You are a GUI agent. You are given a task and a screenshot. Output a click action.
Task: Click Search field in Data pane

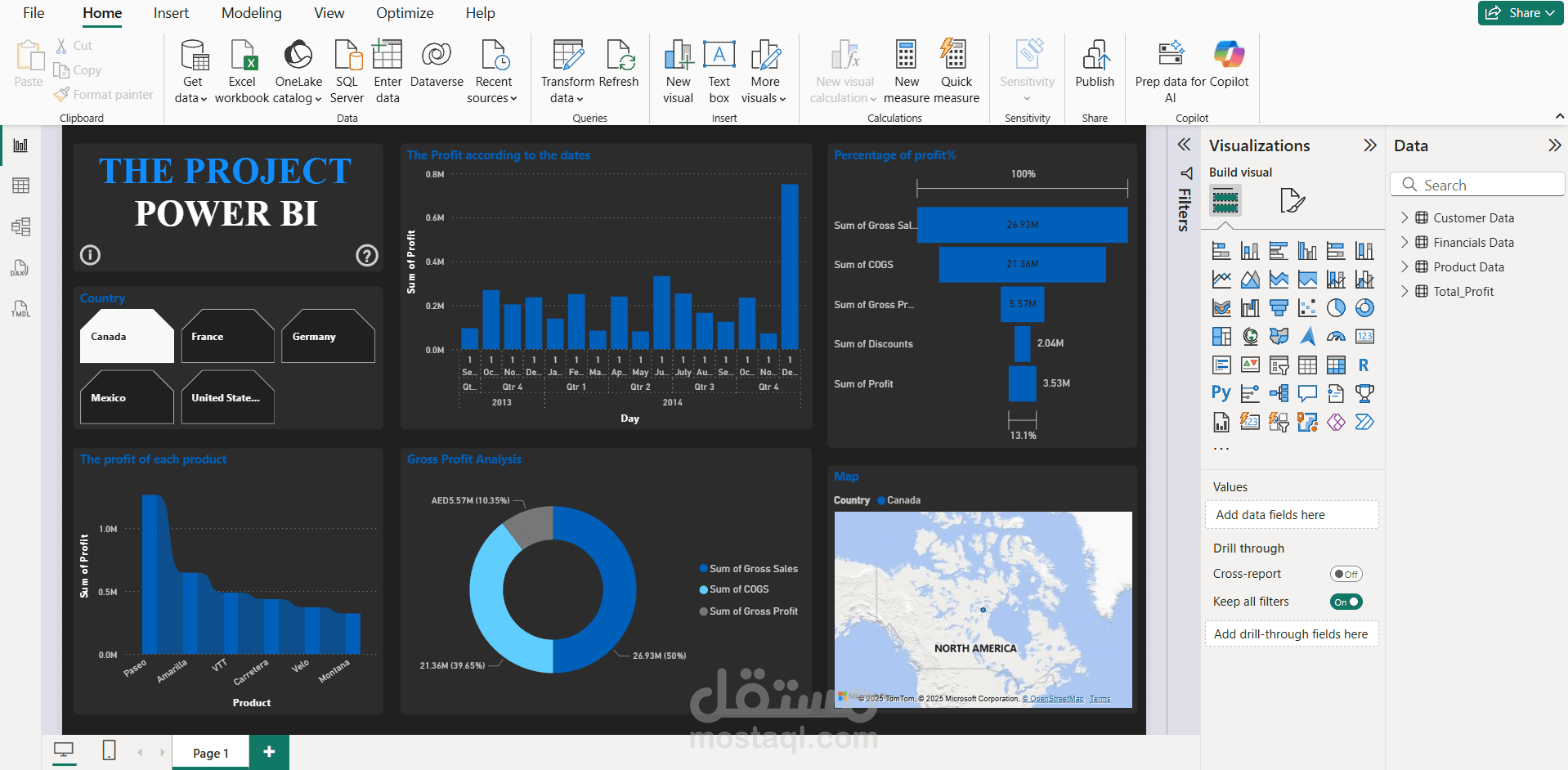[x=1477, y=185]
